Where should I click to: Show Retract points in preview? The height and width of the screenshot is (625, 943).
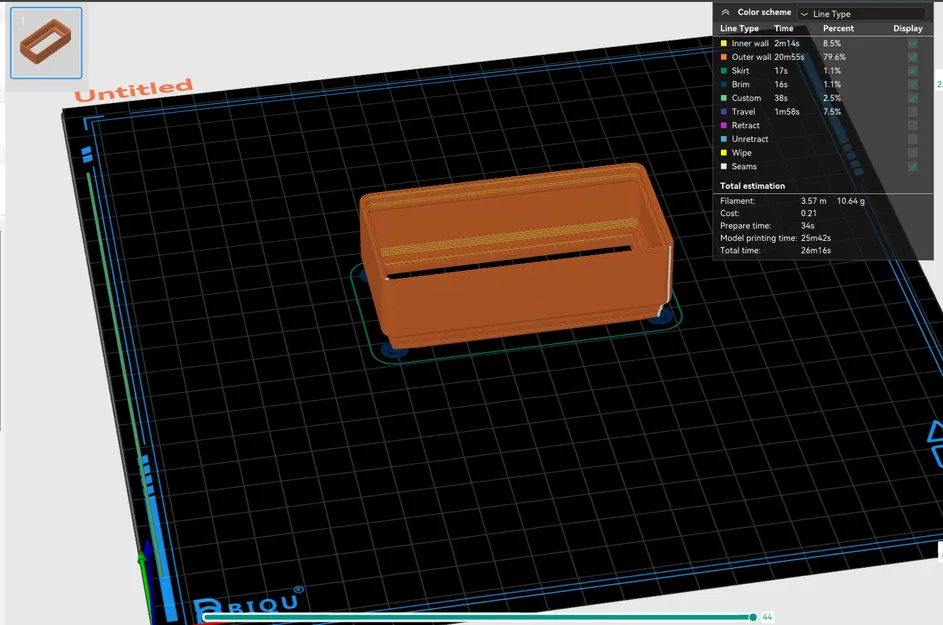(912, 126)
